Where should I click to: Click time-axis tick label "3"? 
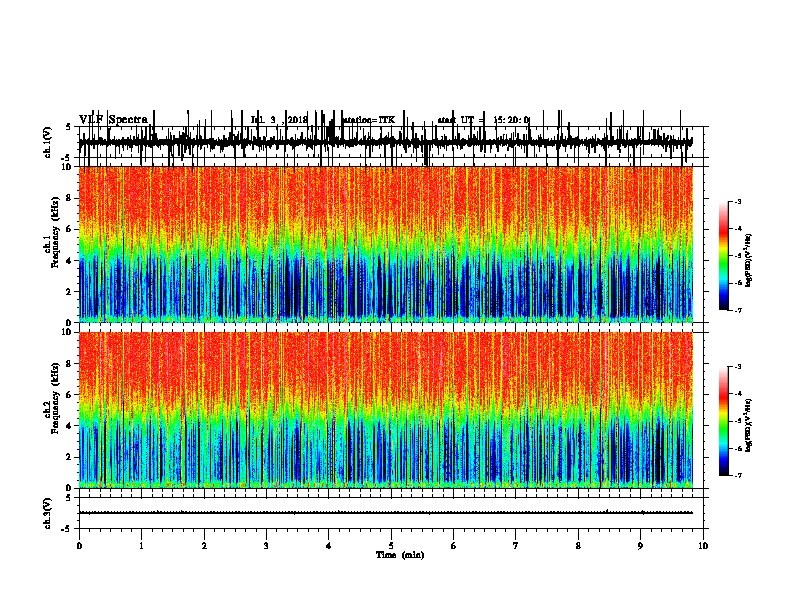coord(266,546)
